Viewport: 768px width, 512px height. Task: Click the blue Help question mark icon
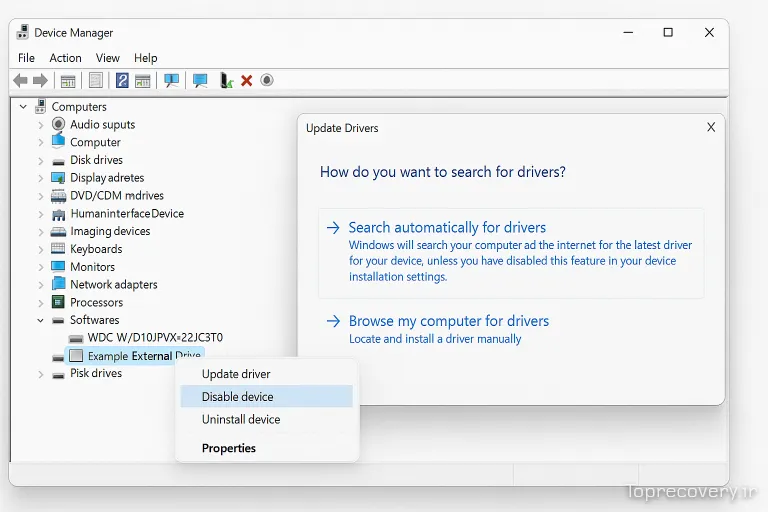click(x=123, y=80)
